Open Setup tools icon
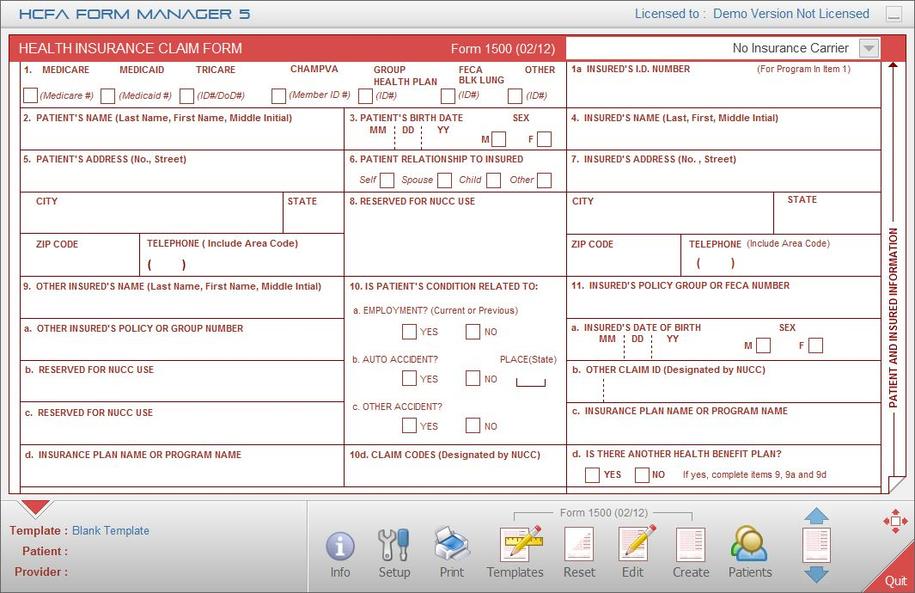 [394, 546]
